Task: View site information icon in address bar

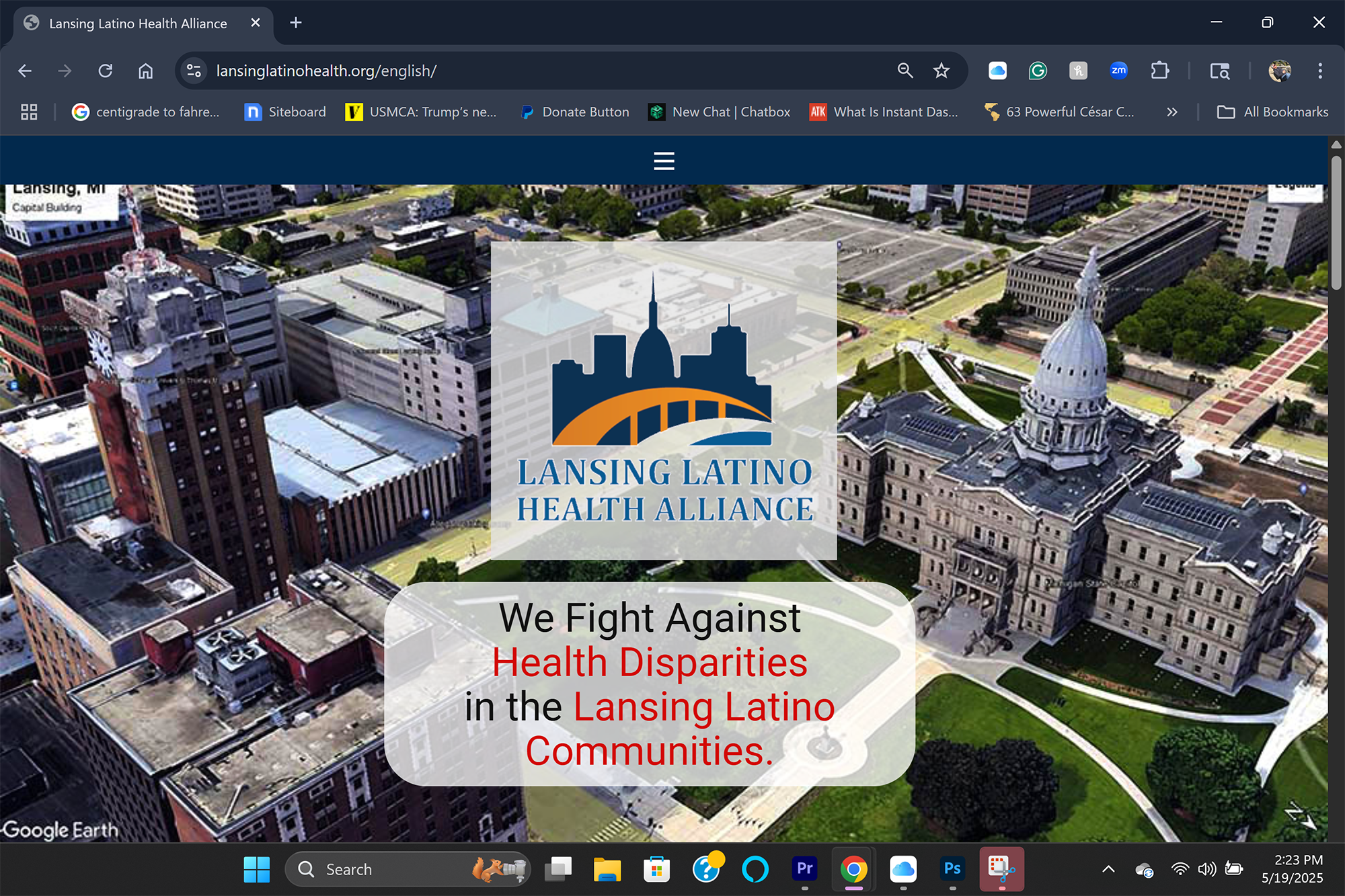Action: [194, 71]
